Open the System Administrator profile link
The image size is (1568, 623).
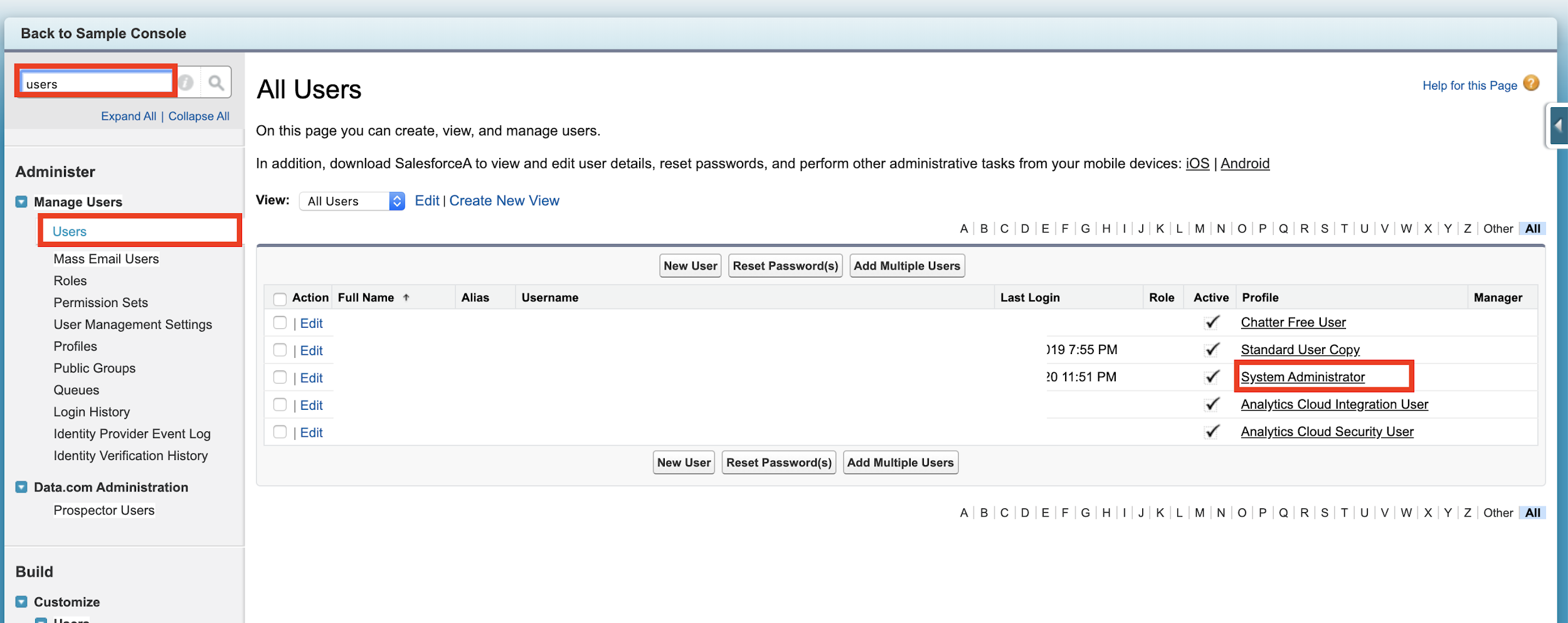pyautogui.click(x=1303, y=377)
